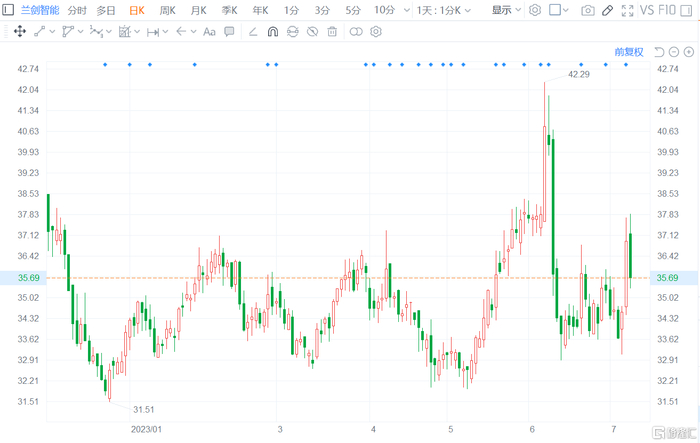Select the chart measure tool
Screen dimensions: 700x443
tap(125, 31)
